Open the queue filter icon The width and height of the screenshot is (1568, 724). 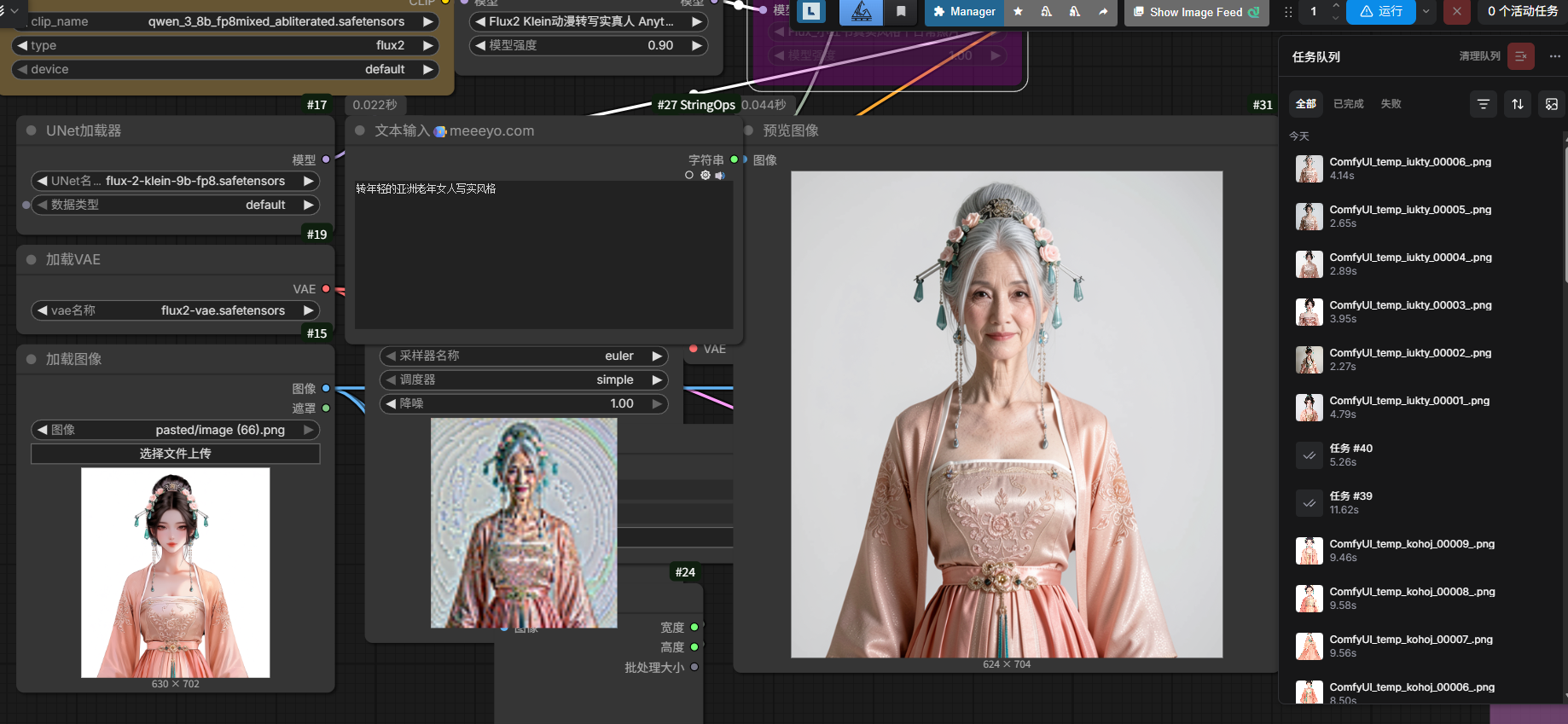coord(1484,104)
